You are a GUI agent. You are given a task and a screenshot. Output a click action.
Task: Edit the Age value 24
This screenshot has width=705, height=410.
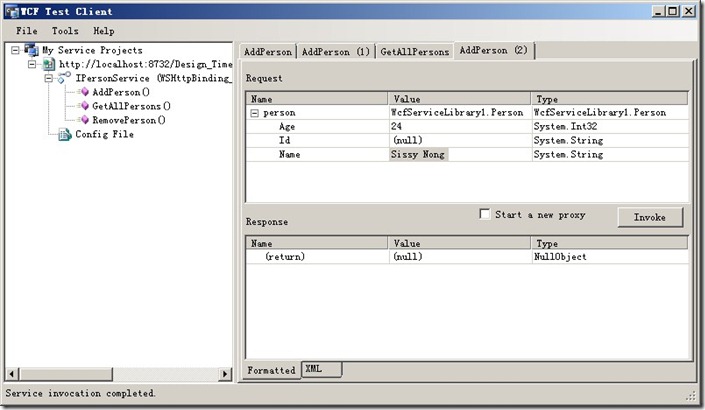point(460,126)
